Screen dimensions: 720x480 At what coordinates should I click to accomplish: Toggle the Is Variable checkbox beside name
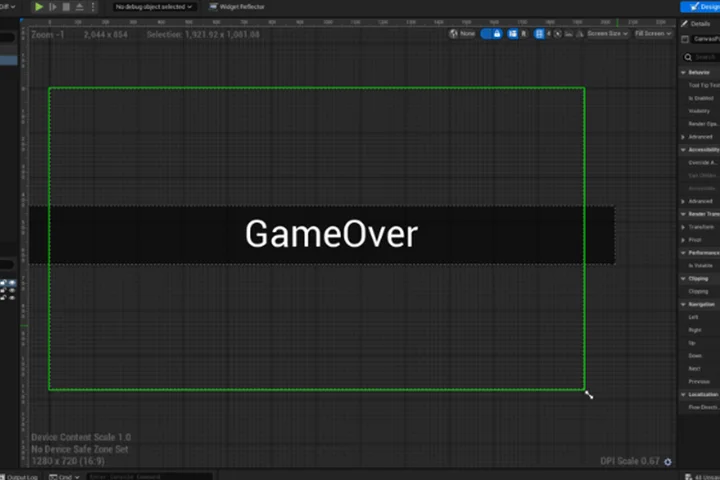pos(685,39)
